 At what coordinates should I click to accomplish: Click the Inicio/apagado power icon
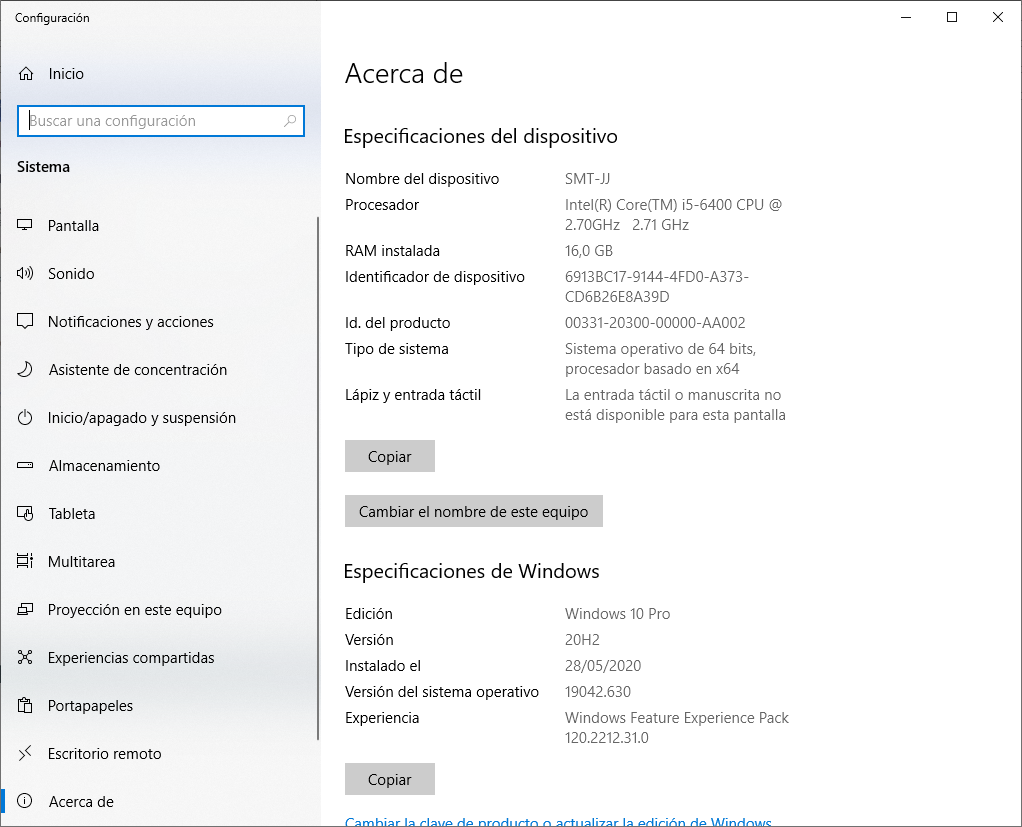coord(26,418)
